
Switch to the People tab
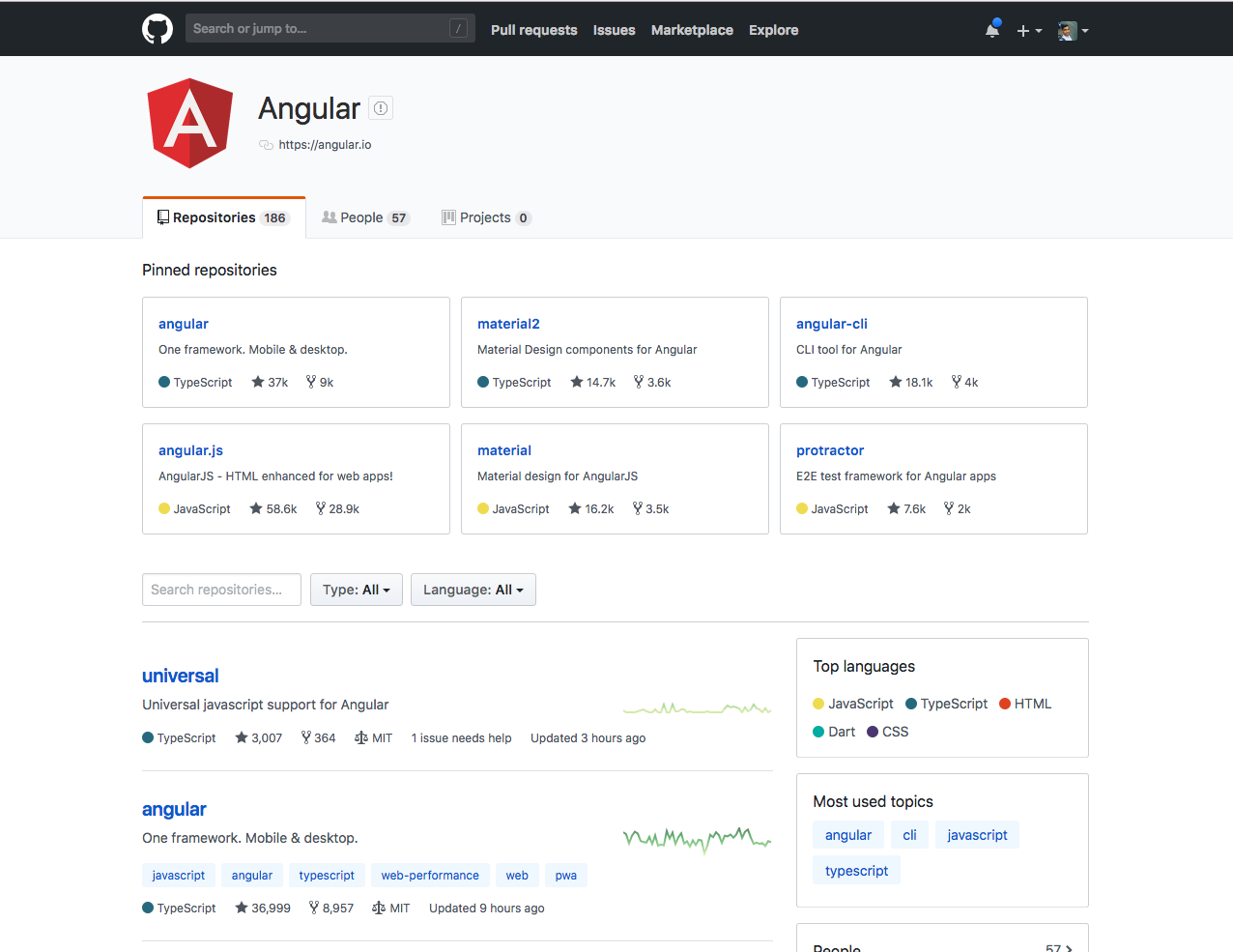365,217
